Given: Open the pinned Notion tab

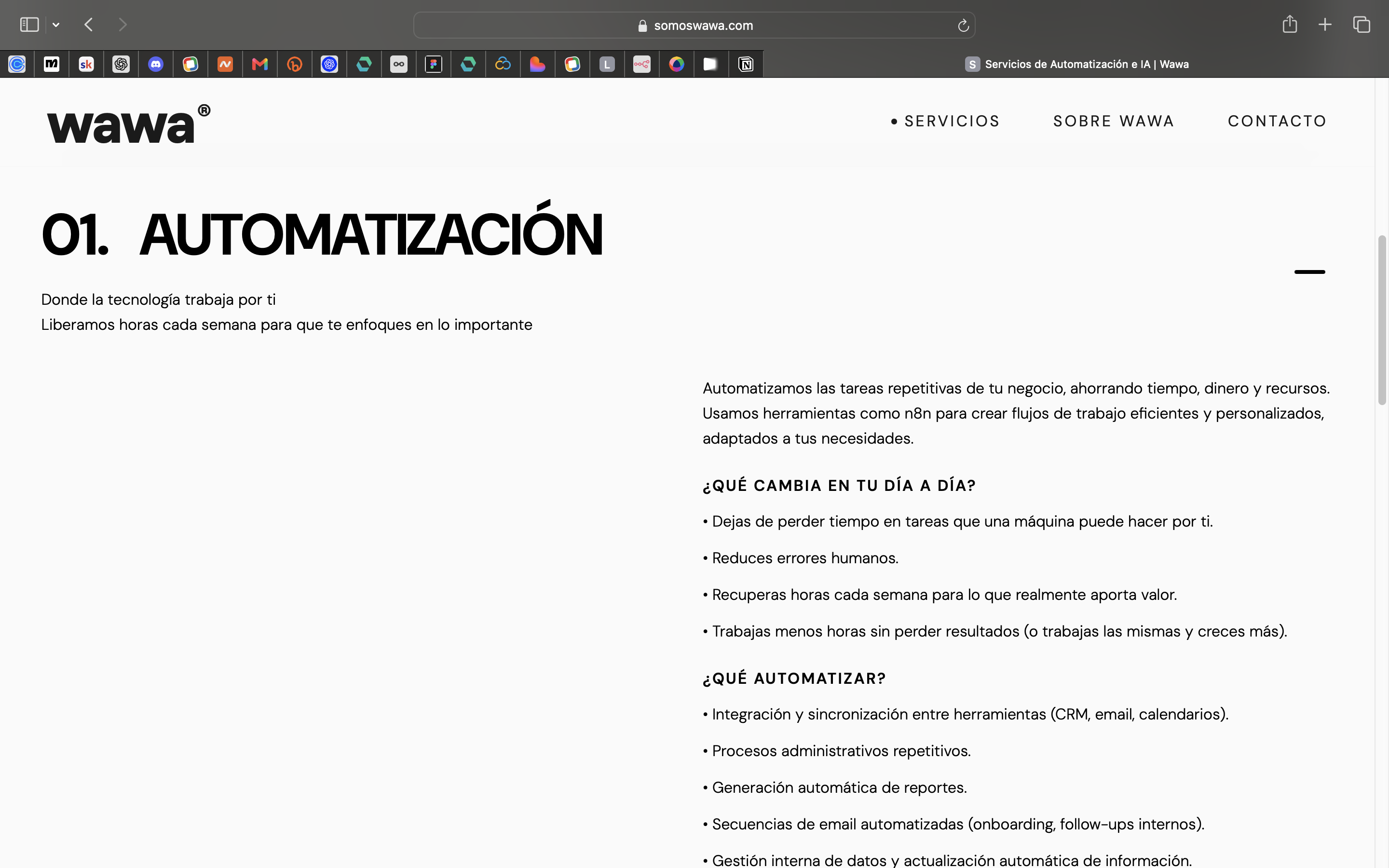Looking at the screenshot, I should pyautogui.click(x=746, y=64).
